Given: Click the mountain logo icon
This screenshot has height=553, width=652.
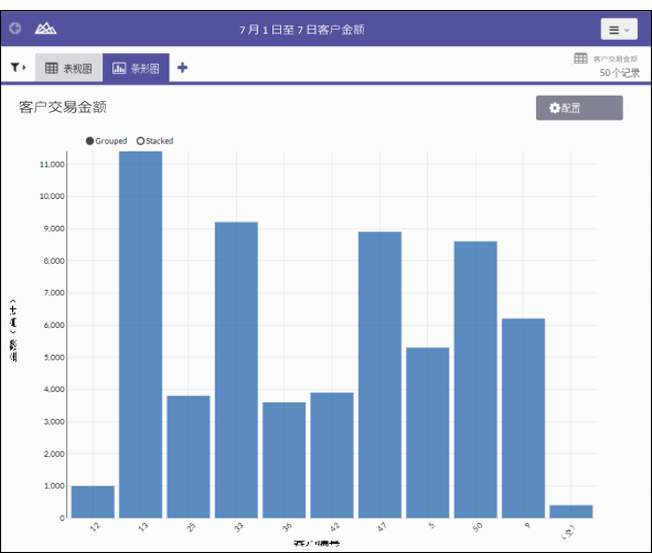Looking at the screenshot, I should click(46, 29).
